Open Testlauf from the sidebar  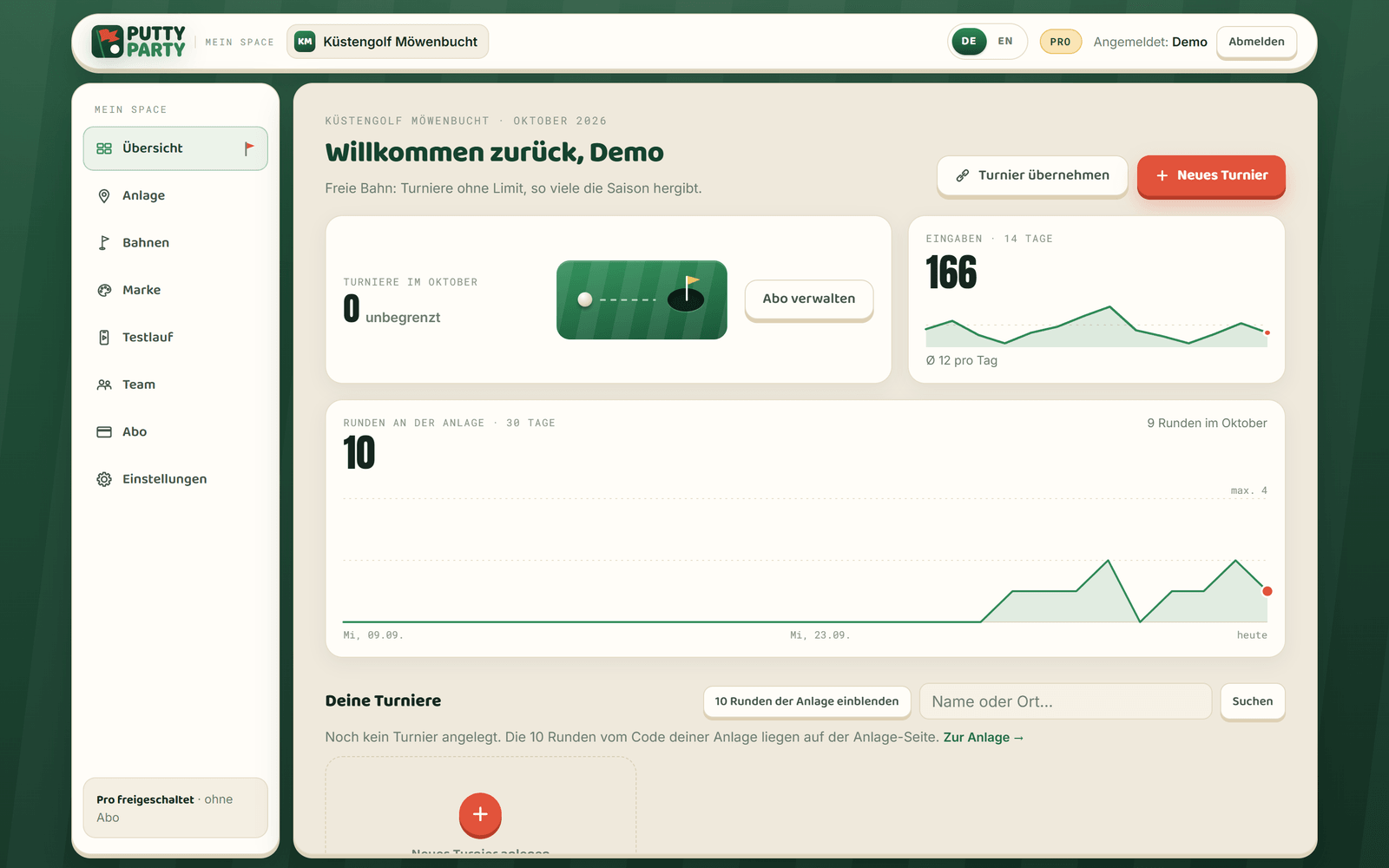click(175, 338)
